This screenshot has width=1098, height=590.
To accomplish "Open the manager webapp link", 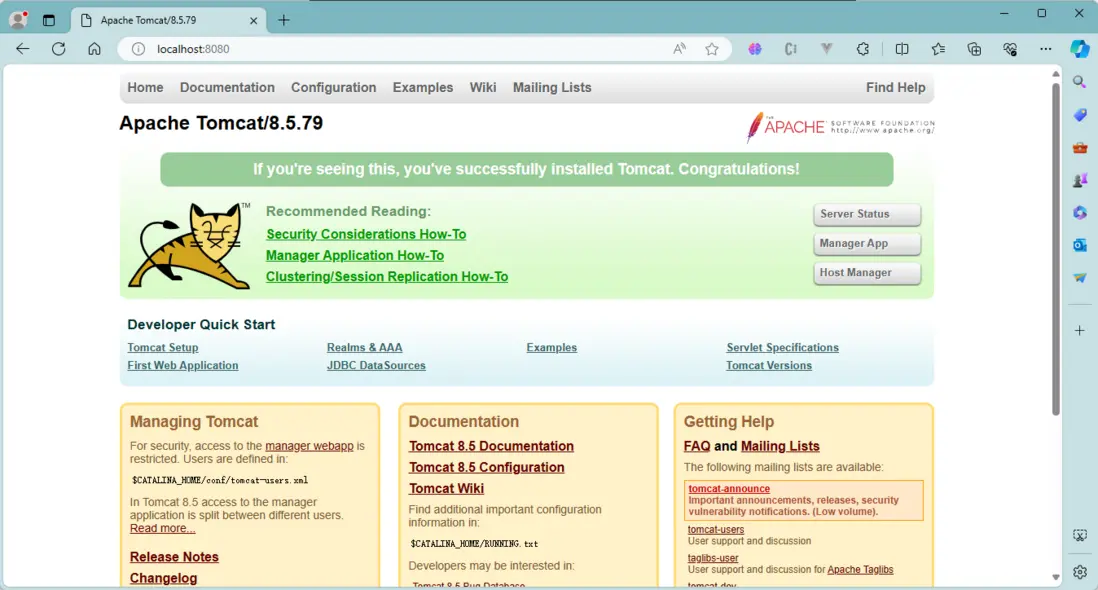I will click(309, 446).
